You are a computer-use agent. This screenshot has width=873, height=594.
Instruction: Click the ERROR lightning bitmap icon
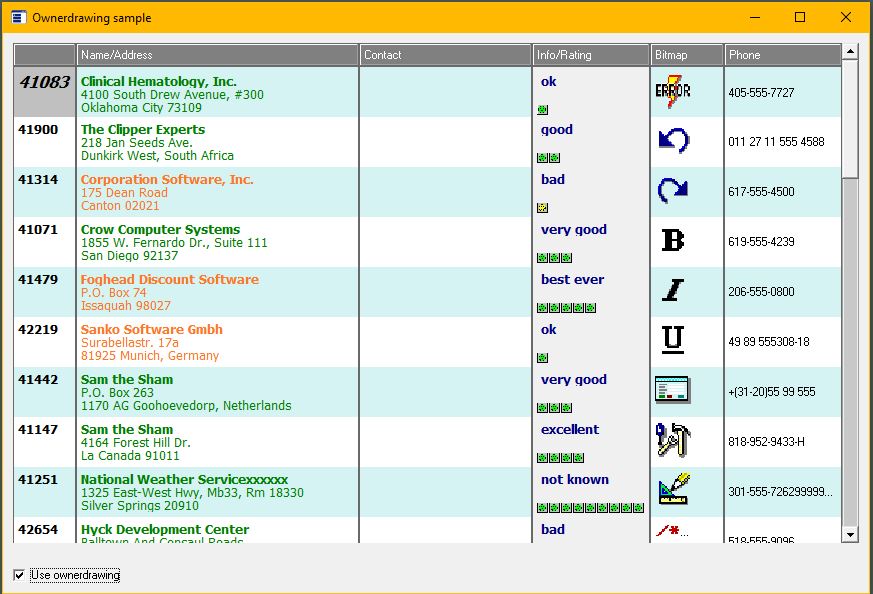[672, 92]
